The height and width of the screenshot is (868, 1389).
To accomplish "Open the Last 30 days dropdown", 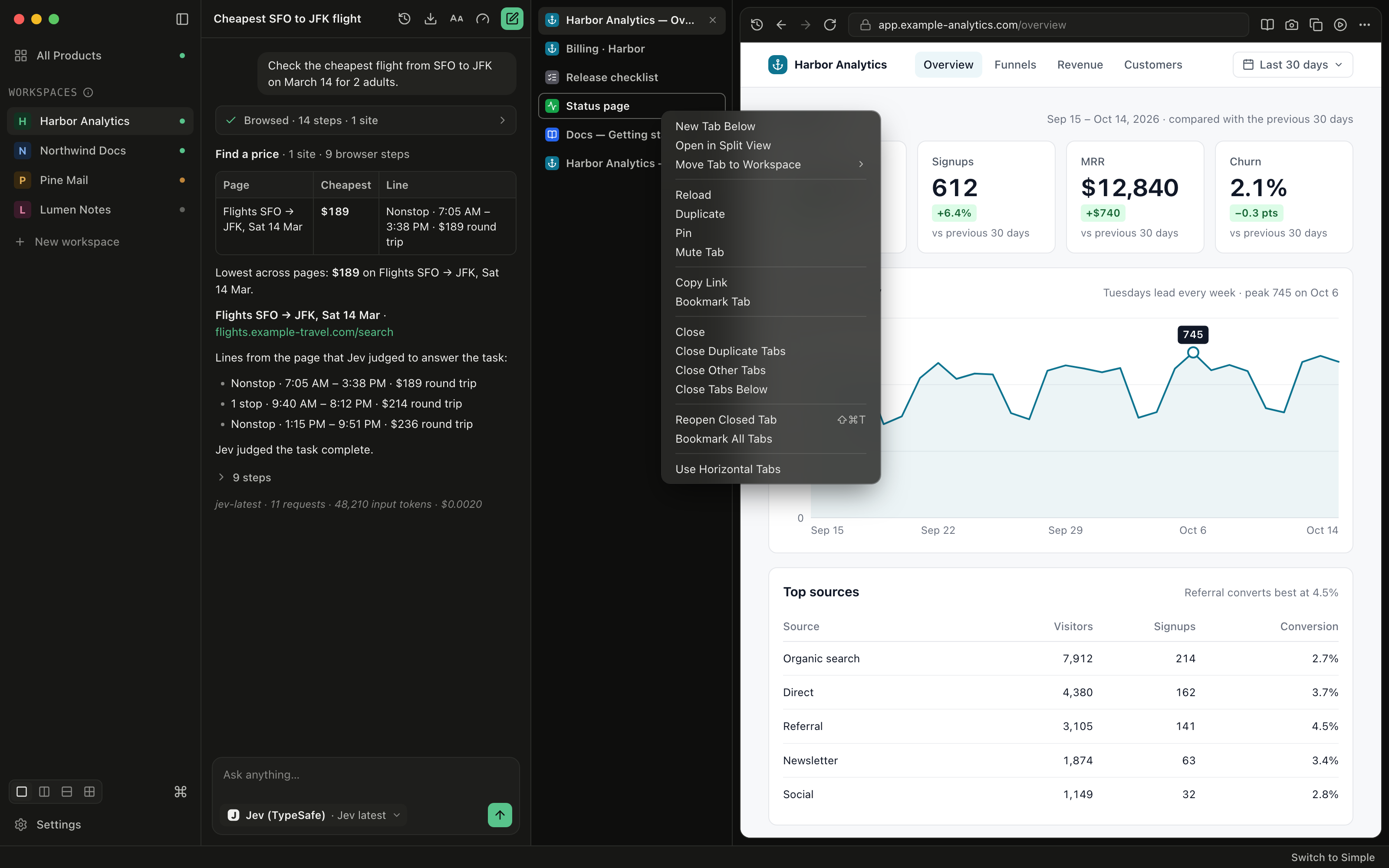I will (1293, 65).
